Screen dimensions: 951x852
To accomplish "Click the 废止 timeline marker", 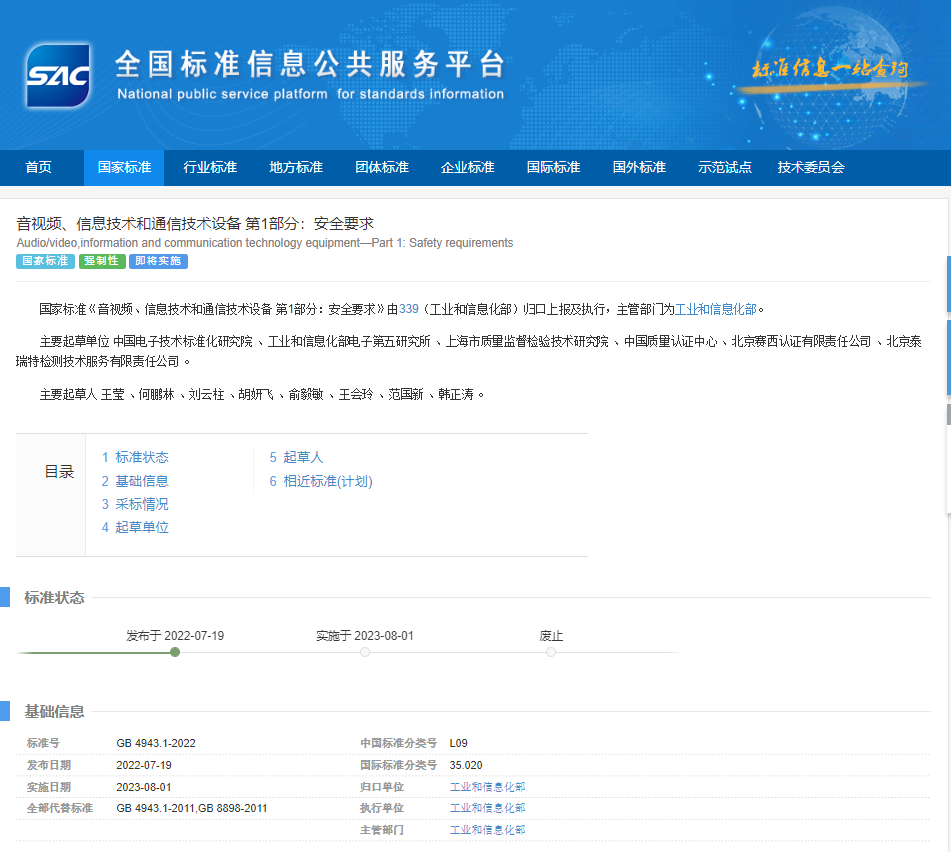I will point(550,652).
